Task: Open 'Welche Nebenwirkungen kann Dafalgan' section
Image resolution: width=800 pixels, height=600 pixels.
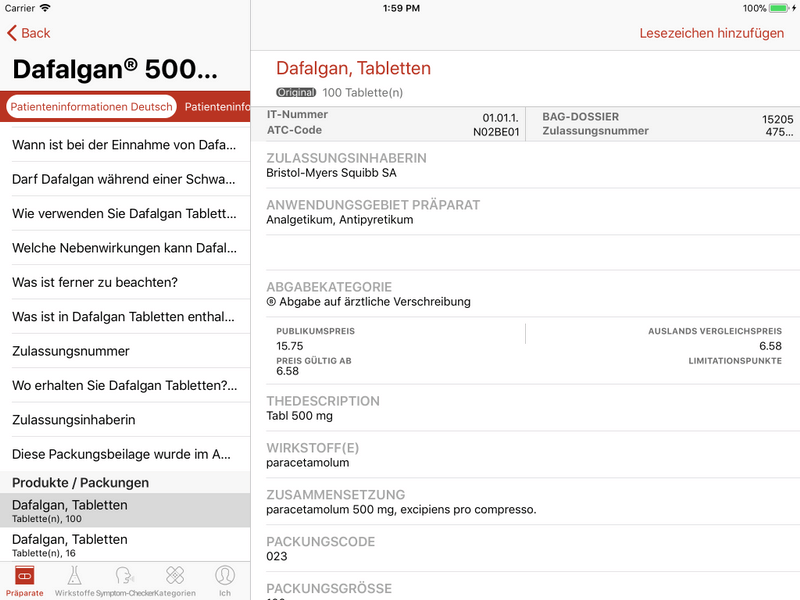Action: click(124, 248)
